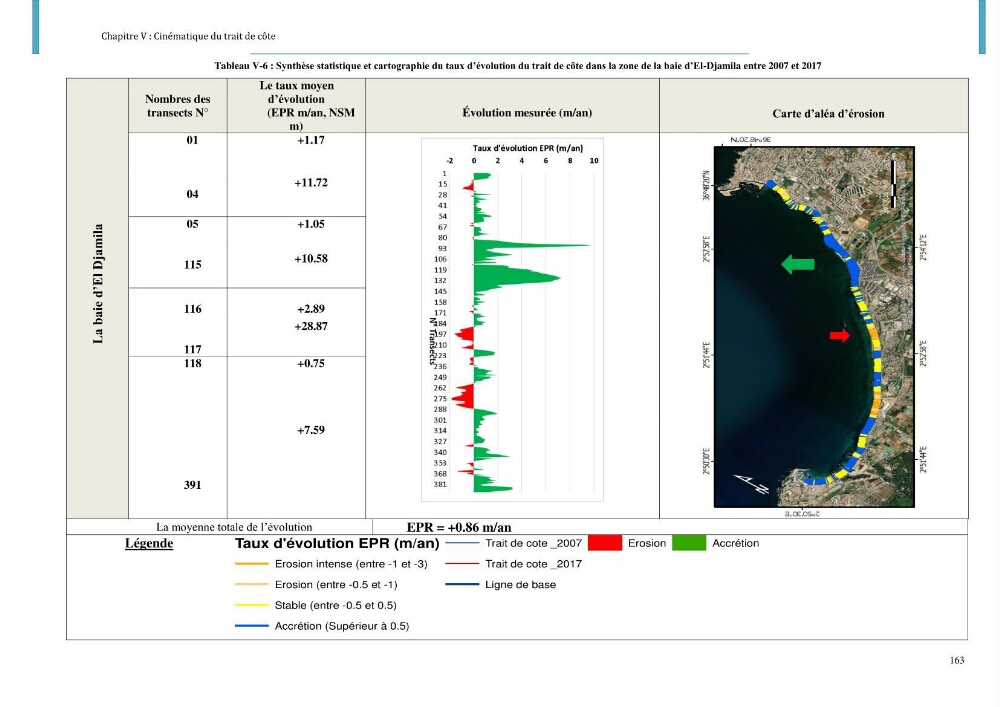Screen dimensions: 1000x707
Task: Click the green Accrétion legend swatch
Action: 689,543
